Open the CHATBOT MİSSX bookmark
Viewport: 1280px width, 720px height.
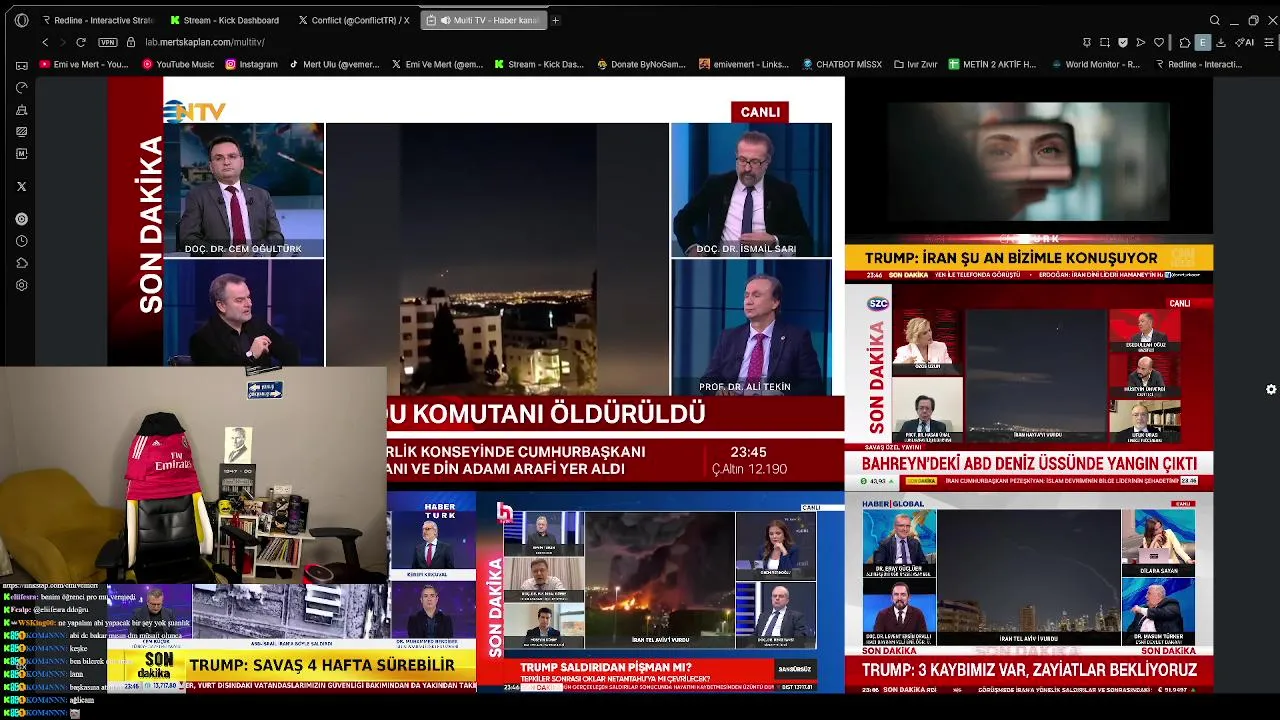click(x=842, y=64)
